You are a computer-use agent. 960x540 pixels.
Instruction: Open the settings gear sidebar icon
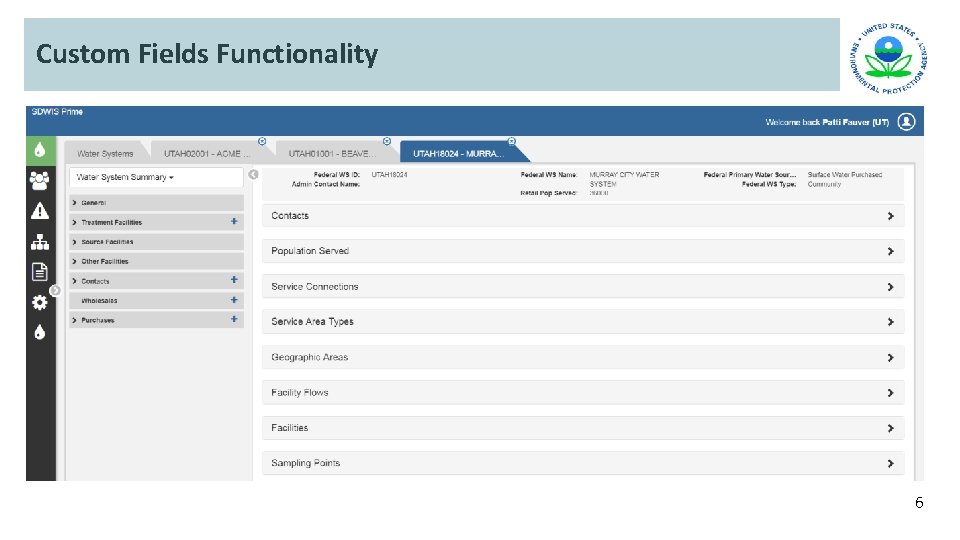point(40,302)
